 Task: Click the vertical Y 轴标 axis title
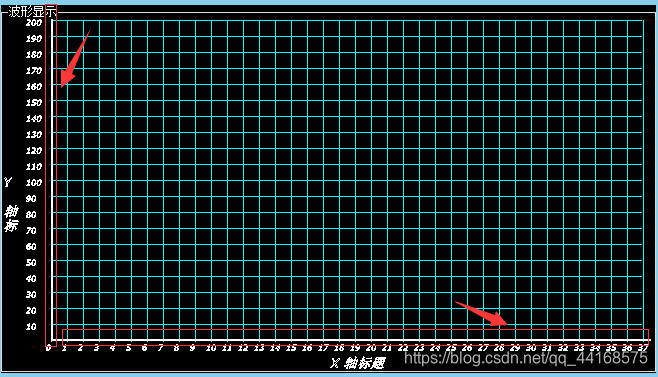[x=10, y=204]
